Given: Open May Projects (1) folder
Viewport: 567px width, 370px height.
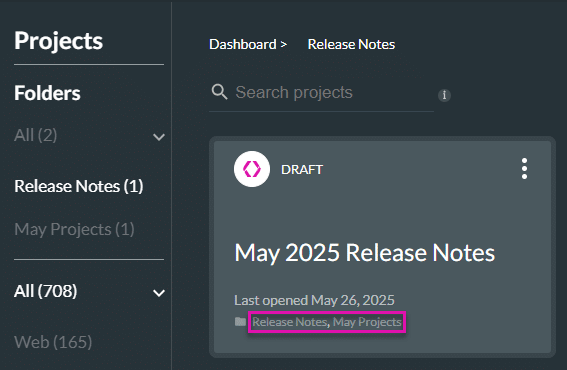Looking at the screenshot, I should point(74,229).
